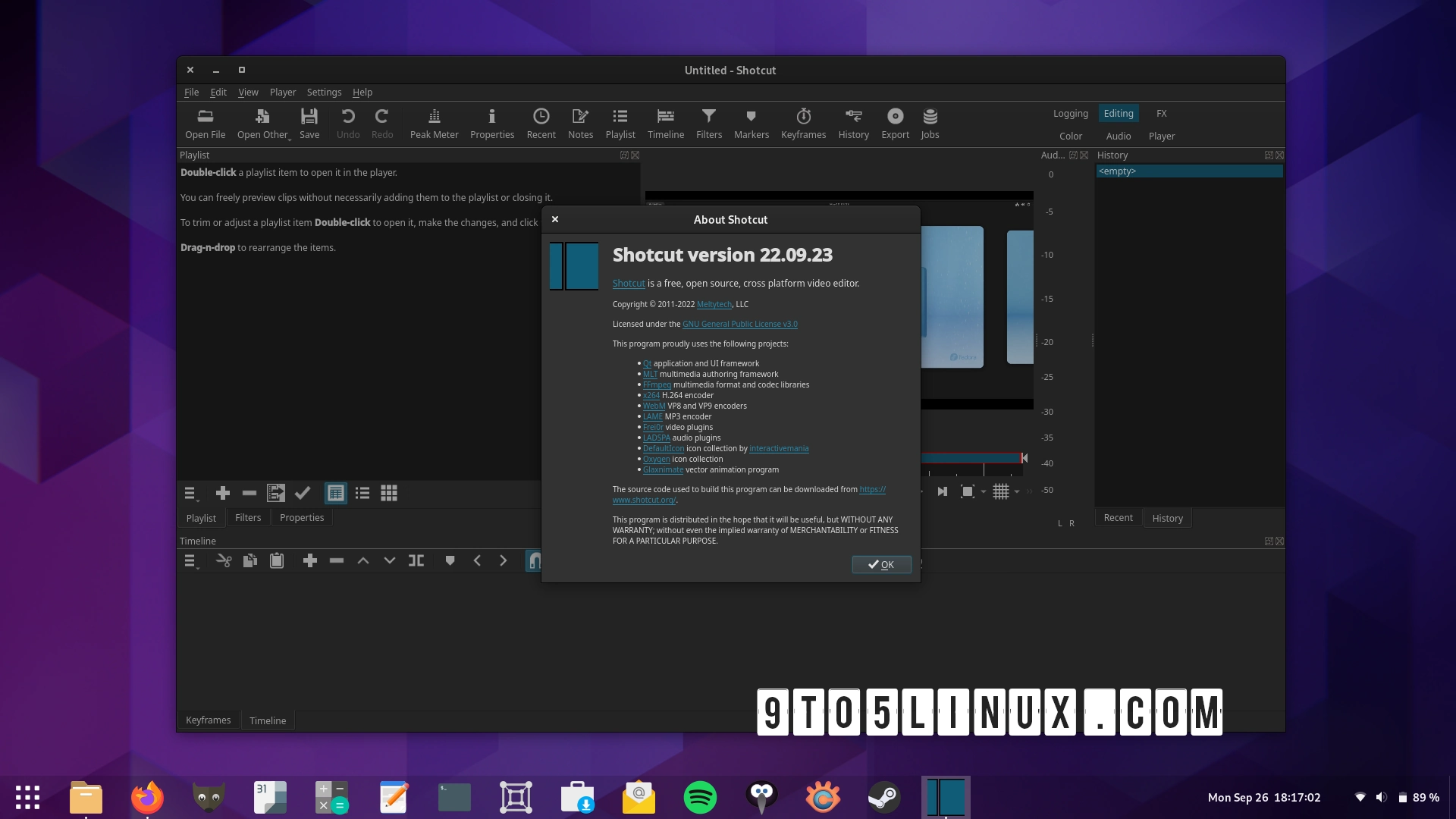Open the Jobs panel
Viewport: 1456px width, 819px height.
click(x=930, y=123)
